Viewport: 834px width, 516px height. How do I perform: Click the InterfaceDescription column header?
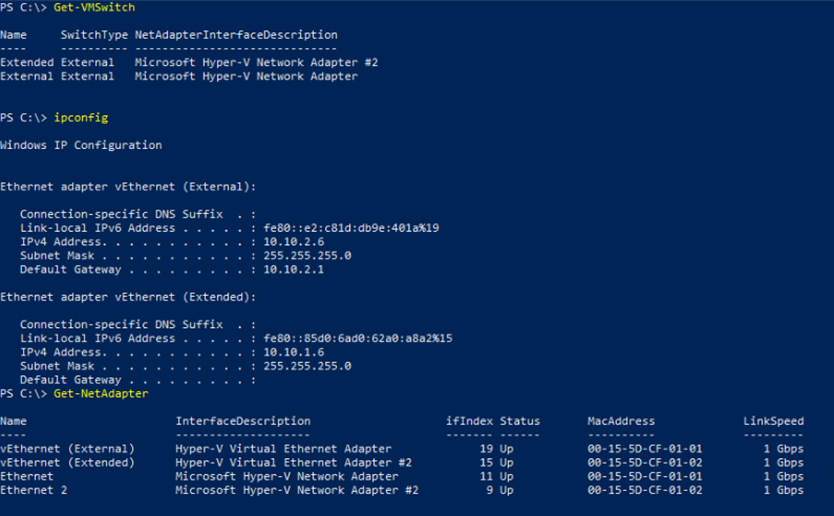coord(243,421)
